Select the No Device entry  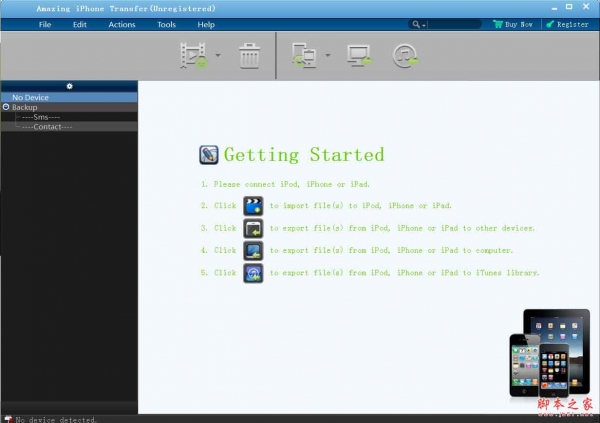(x=69, y=97)
